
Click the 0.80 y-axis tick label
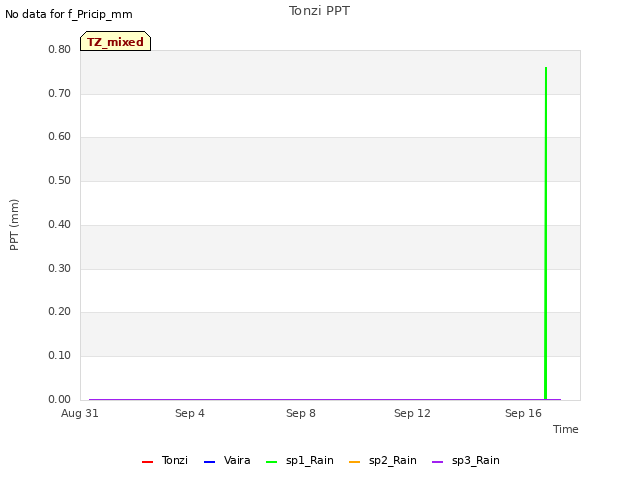[x=60, y=49]
